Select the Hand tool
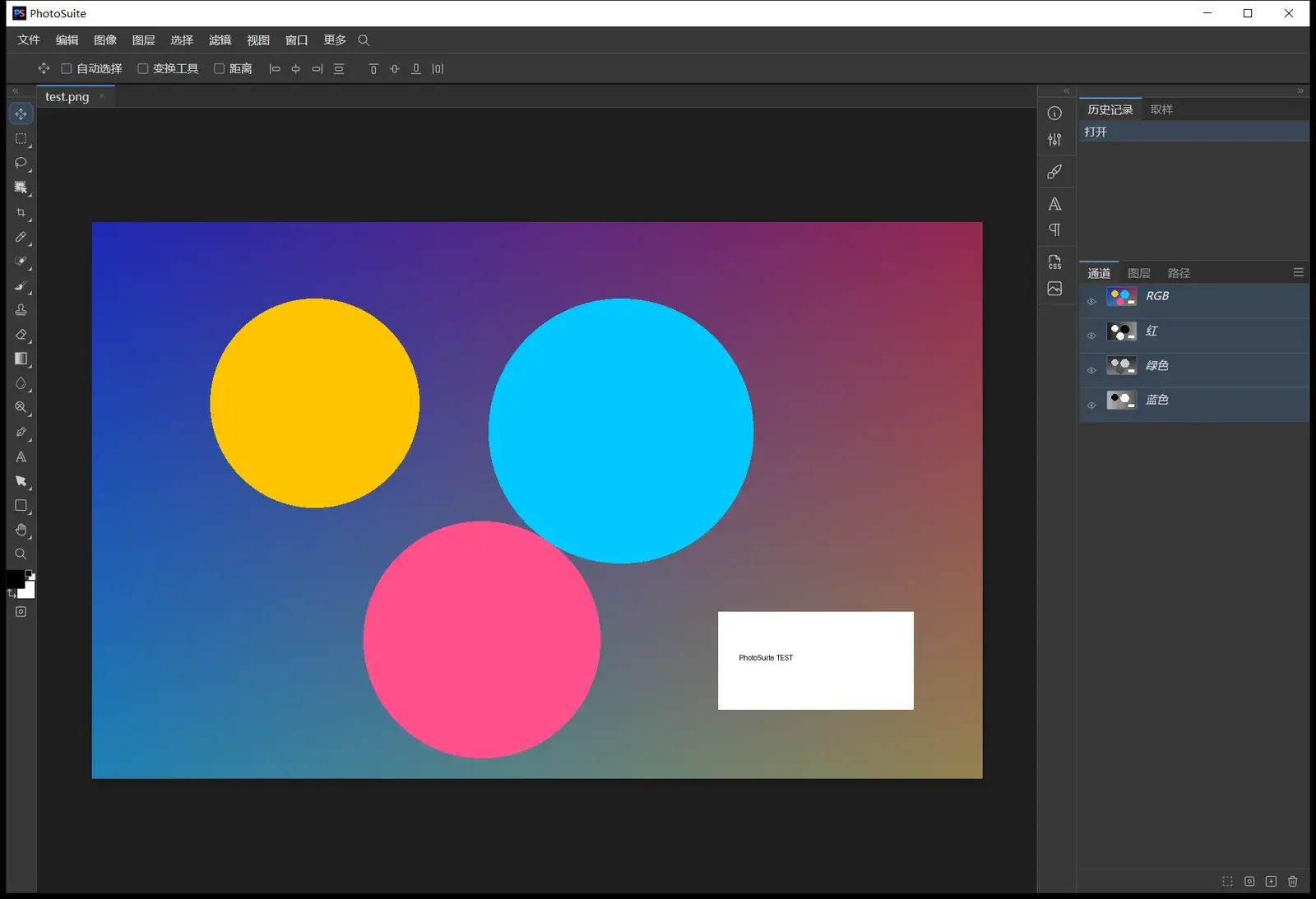Image resolution: width=1316 pixels, height=899 pixels. (21, 530)
